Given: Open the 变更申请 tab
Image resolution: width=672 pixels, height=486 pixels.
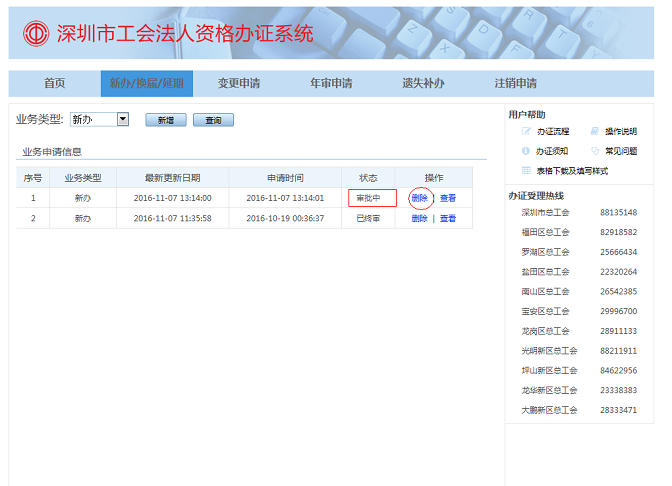Looking at the screenshot, I should pos(239,83).
